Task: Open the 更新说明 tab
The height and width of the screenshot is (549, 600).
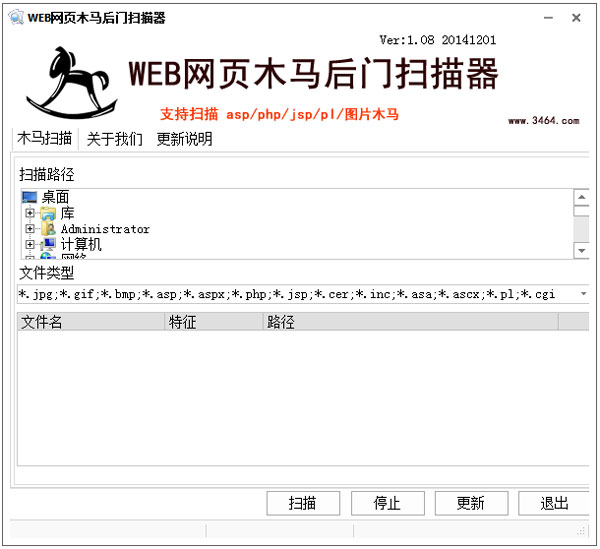Action: coord(184,139)
